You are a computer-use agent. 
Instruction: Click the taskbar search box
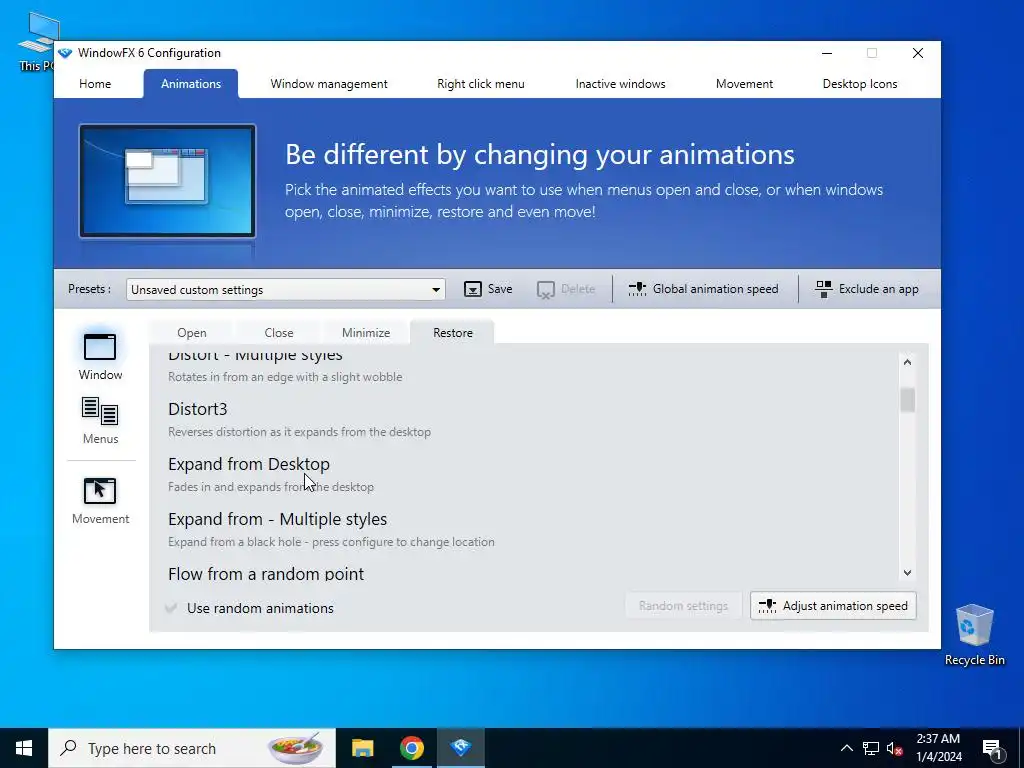tap(192, 748)
